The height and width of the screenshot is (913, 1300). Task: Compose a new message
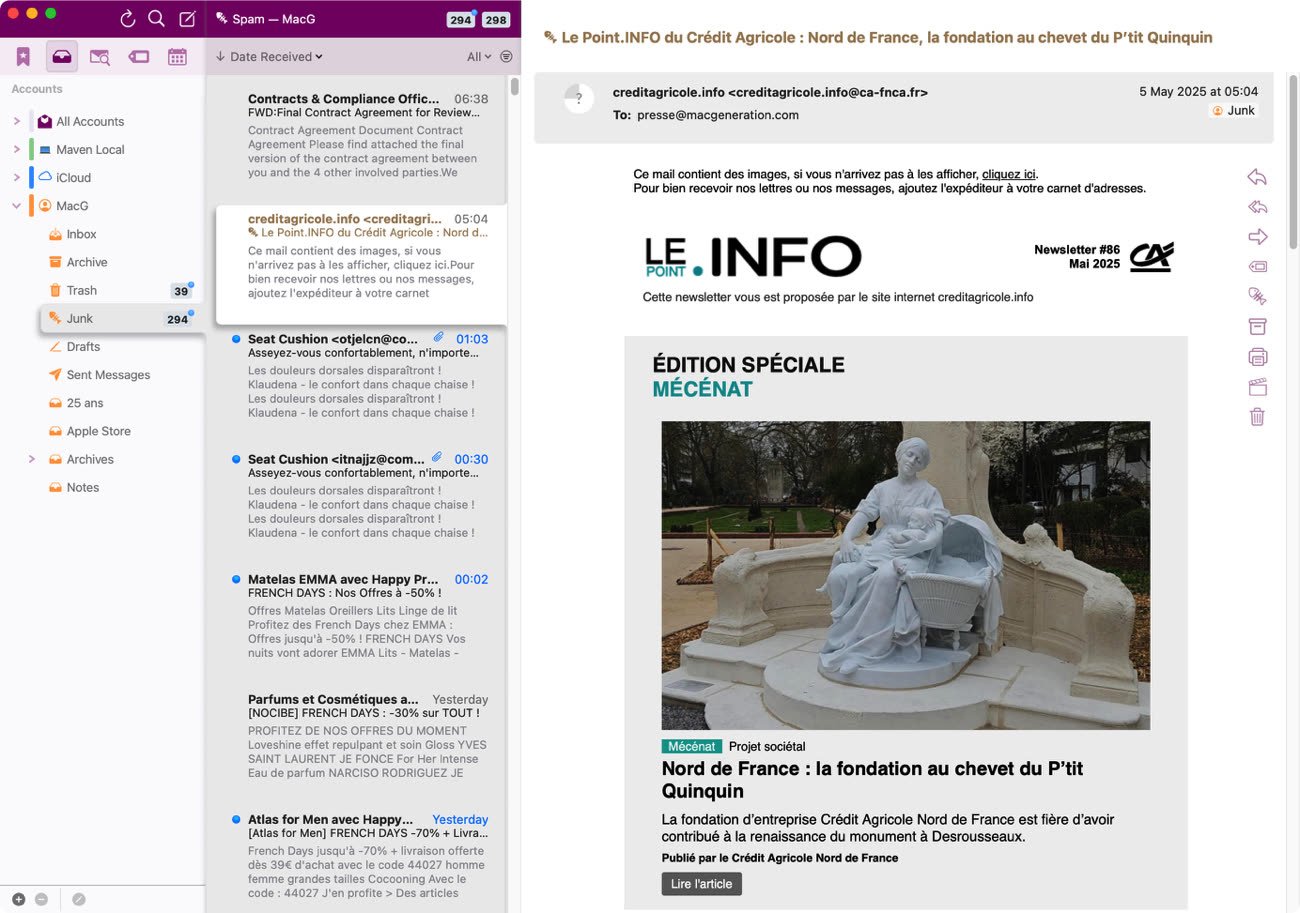tap(186, 19)
